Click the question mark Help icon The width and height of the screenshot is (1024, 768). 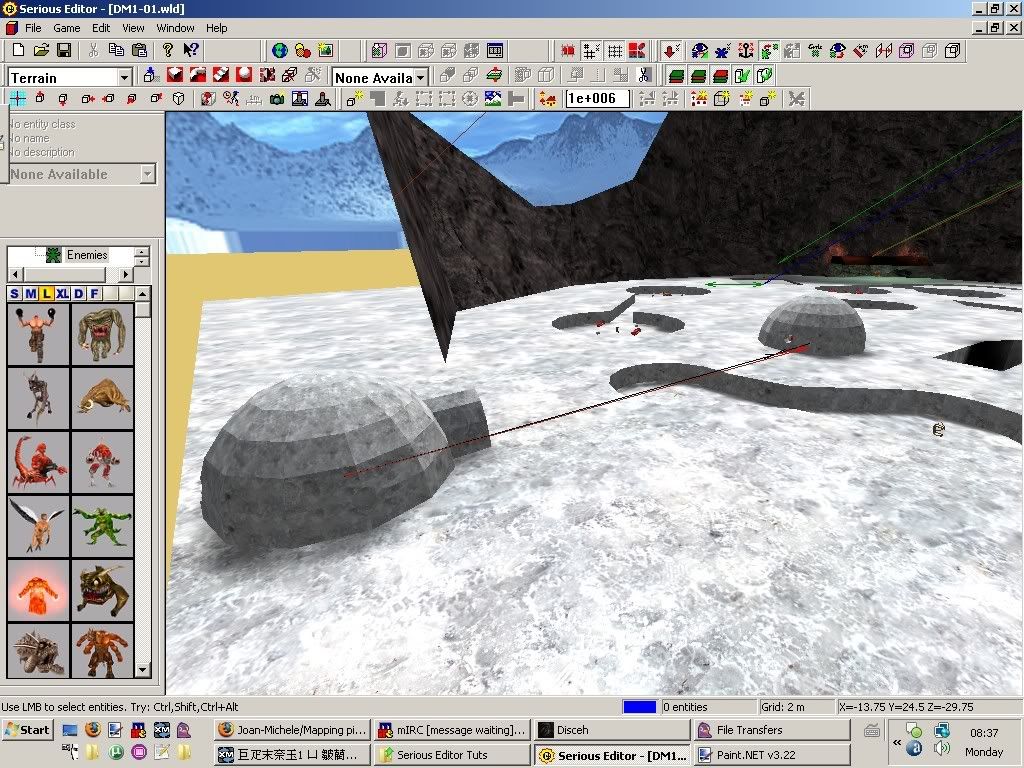[x=167, y=50]
